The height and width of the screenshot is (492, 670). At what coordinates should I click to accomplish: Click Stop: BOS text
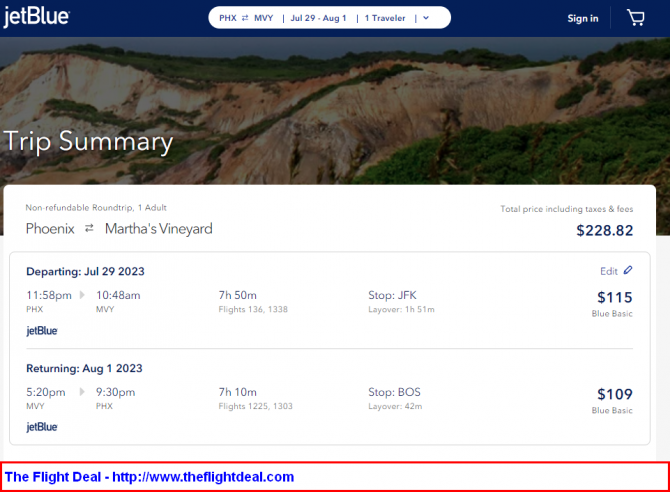394,392
